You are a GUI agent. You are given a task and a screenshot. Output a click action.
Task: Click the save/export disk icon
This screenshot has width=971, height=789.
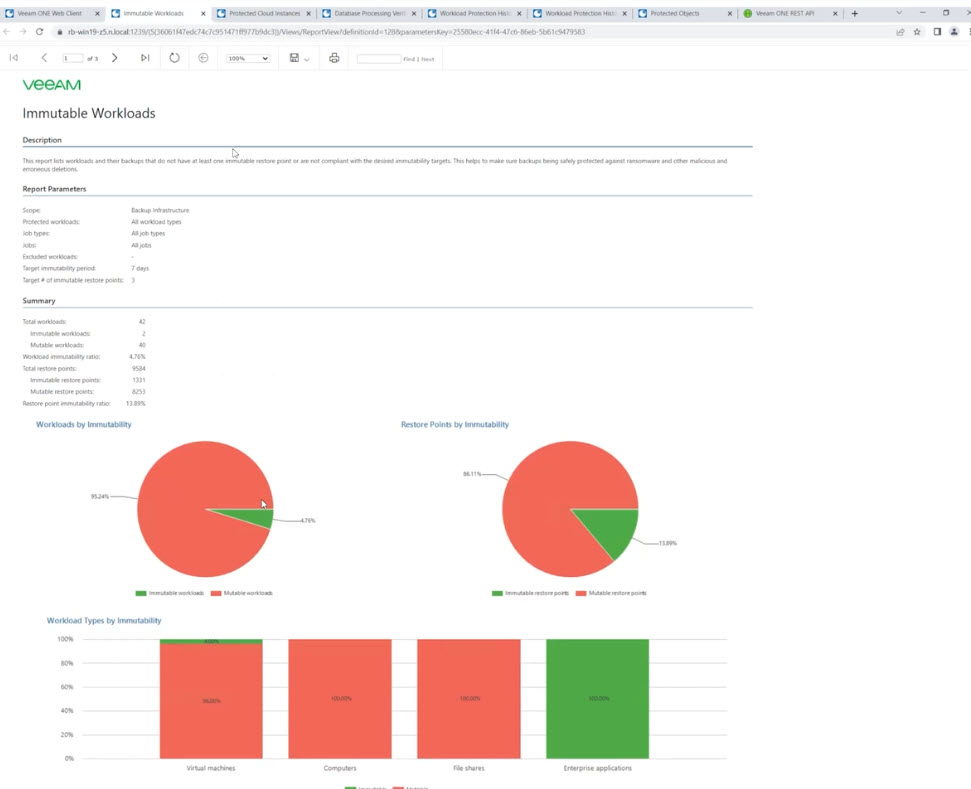pos(294,58)
